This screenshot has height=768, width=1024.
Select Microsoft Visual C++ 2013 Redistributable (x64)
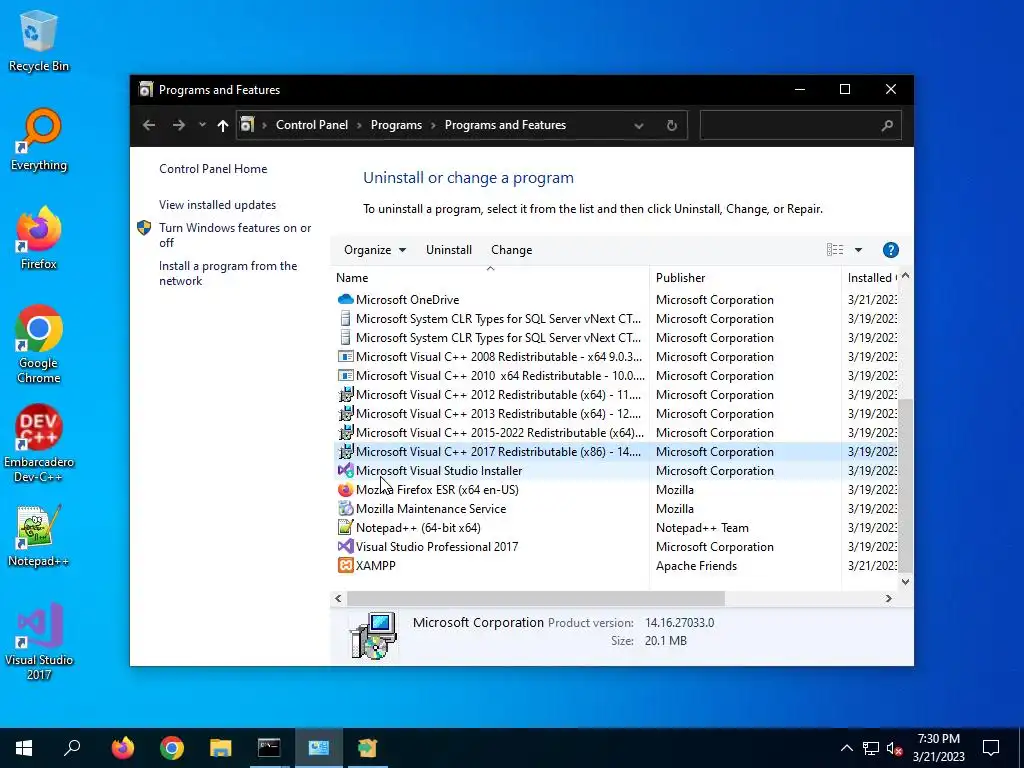pyautogui.click(x=615, y=413)
